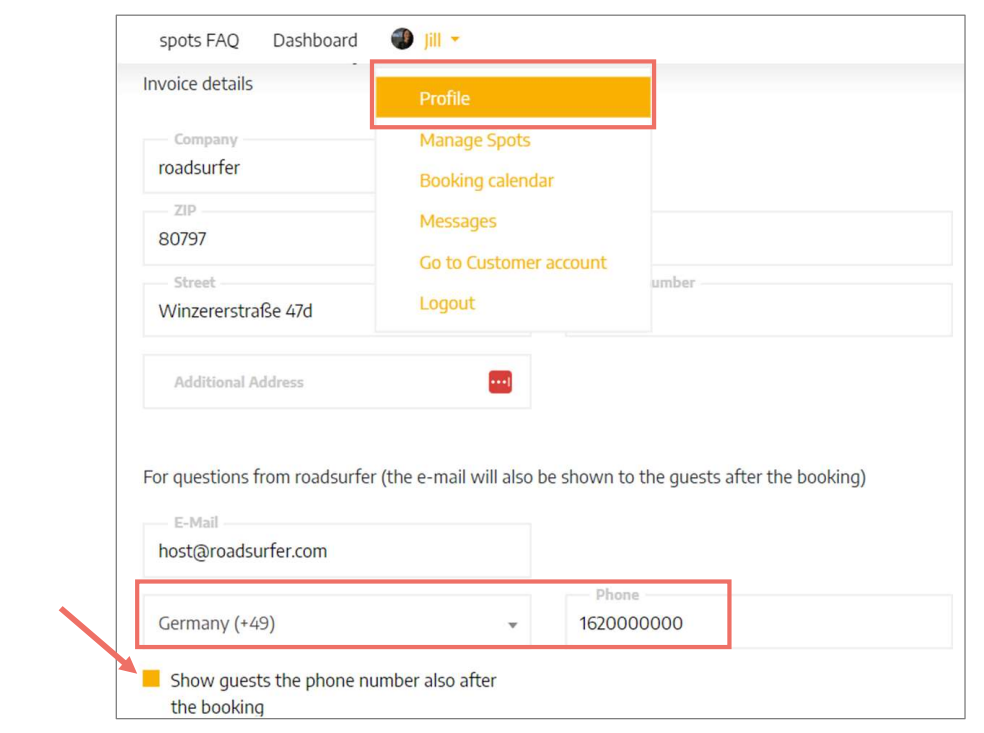Image resolution: width=984 pixels, height=733 pixels.
Task: Select Messages from the dropdown menu
Action: click(x=457, y=222)
